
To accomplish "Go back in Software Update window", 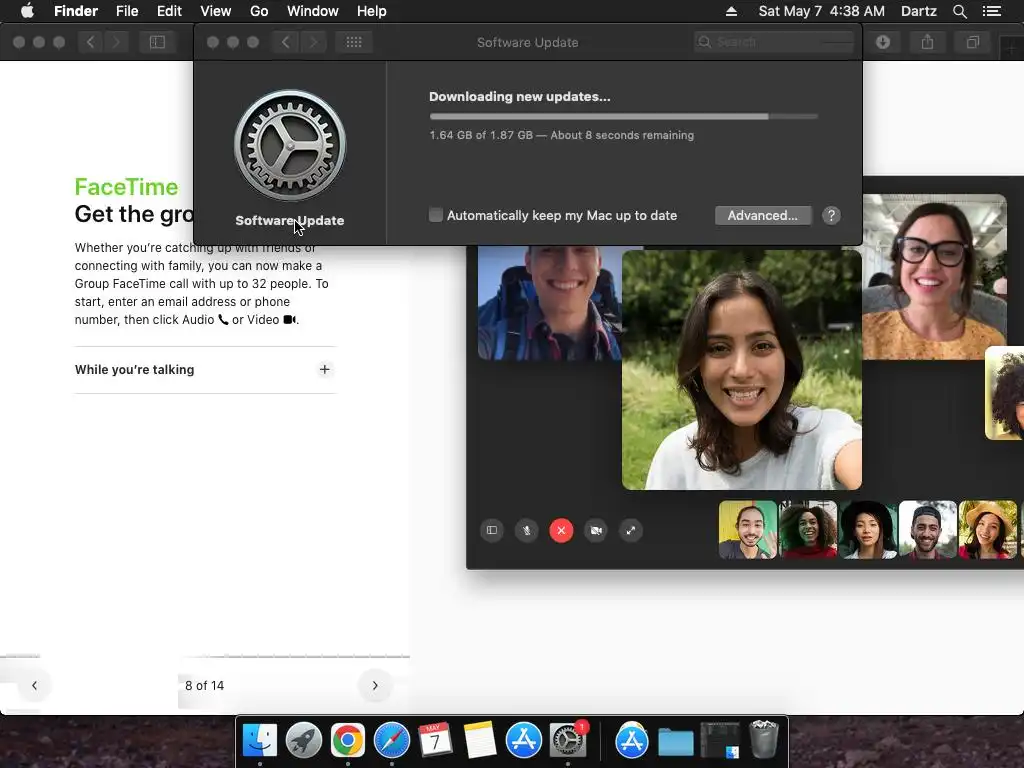I will (285, 42).
